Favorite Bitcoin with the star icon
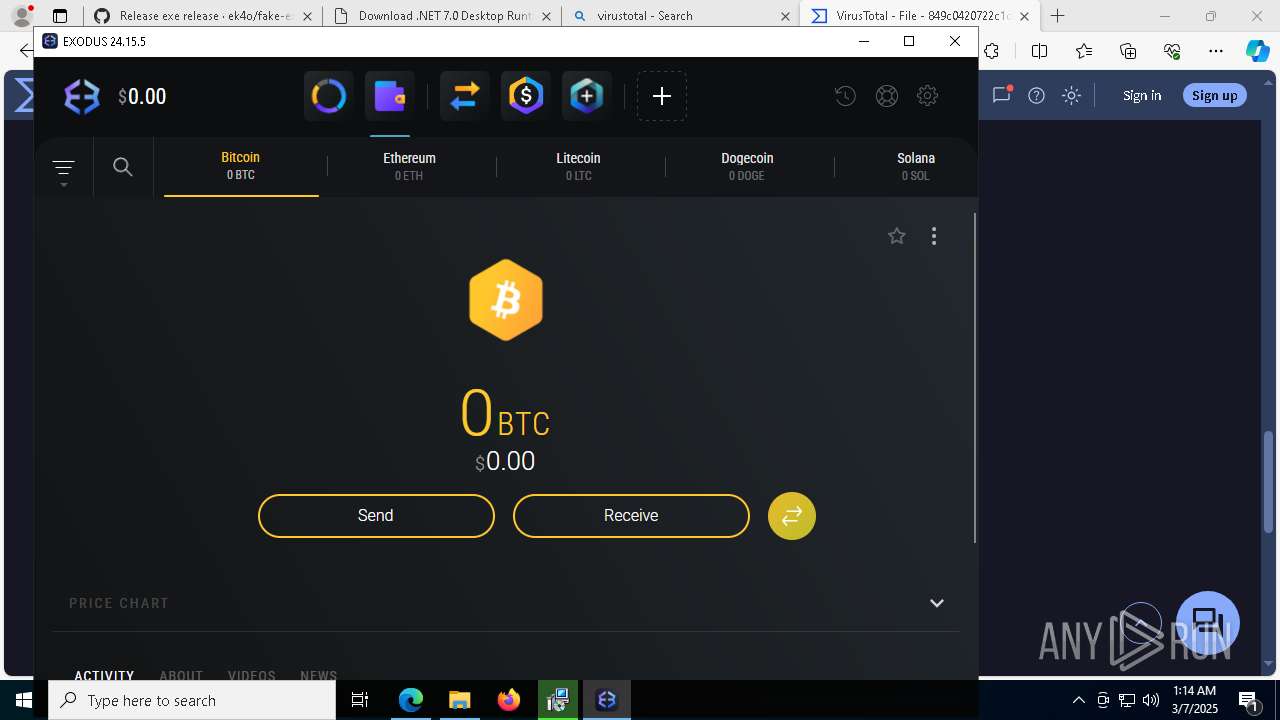Screen dimensions: 1280x720 (897, 236)
